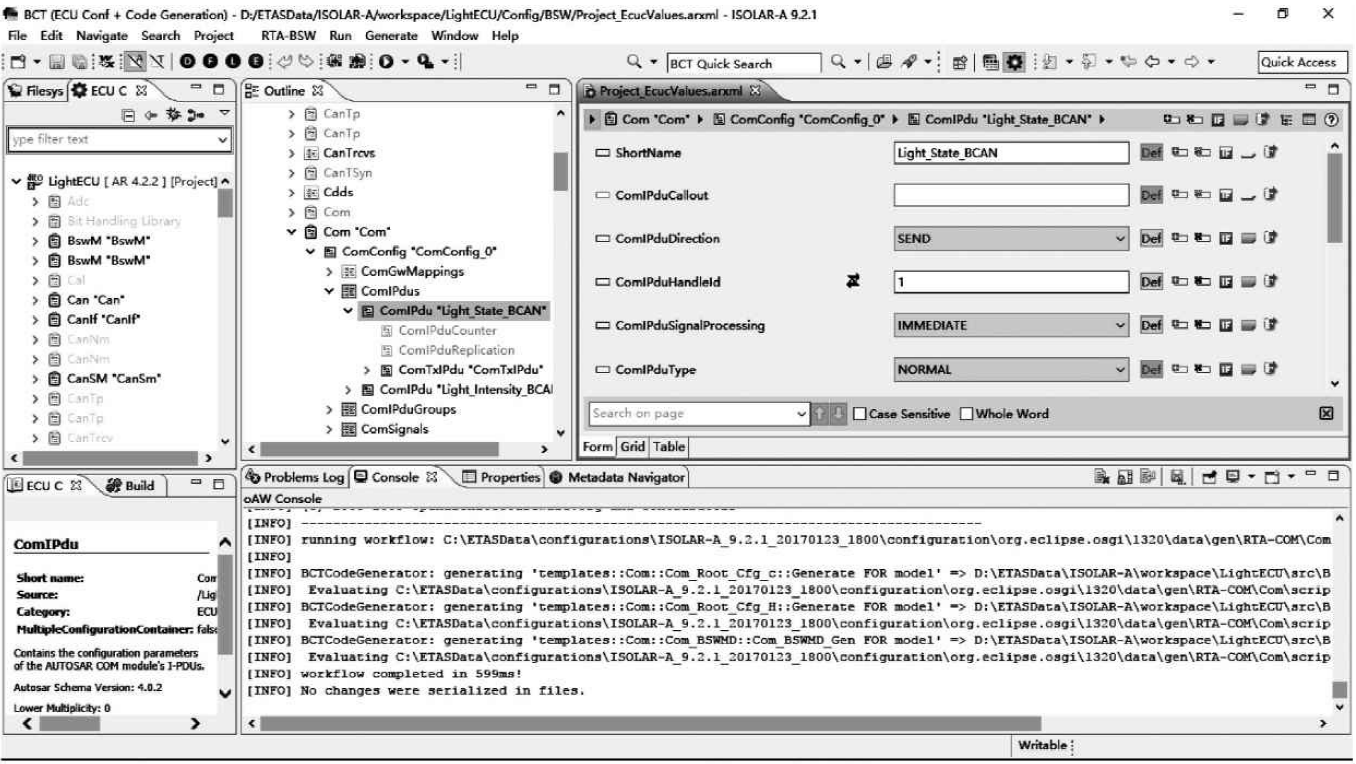1356x764 pixels.
Task: Open the Generate menu
Action: tap(391, 35)
